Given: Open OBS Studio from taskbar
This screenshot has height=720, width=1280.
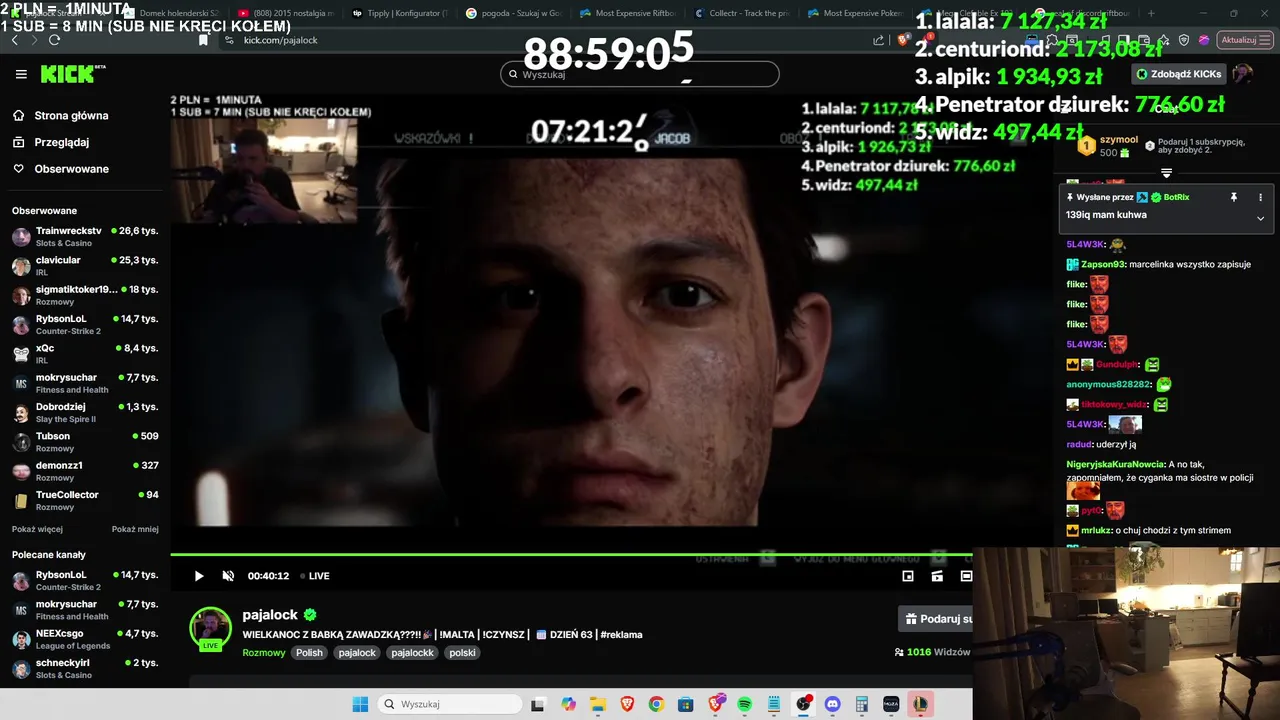Looking at the screenshot, I should pyautogui.click(x=803, y=704).
